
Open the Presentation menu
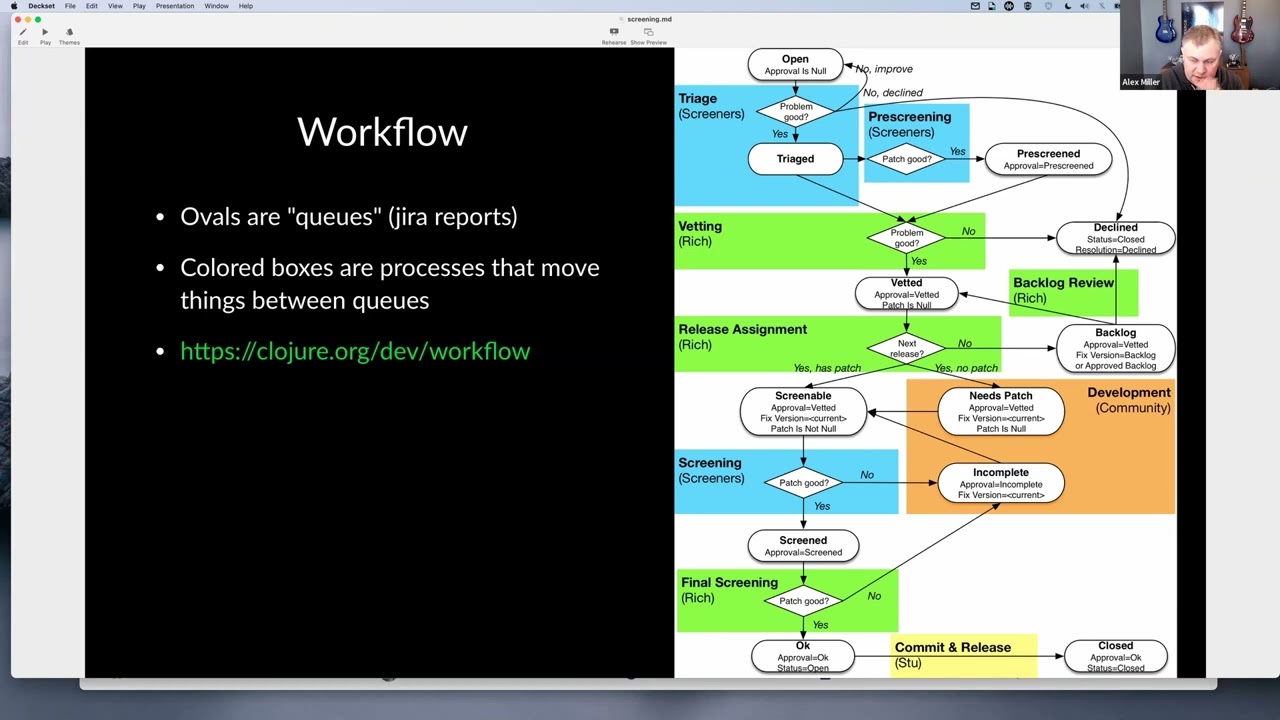[175, 6]
